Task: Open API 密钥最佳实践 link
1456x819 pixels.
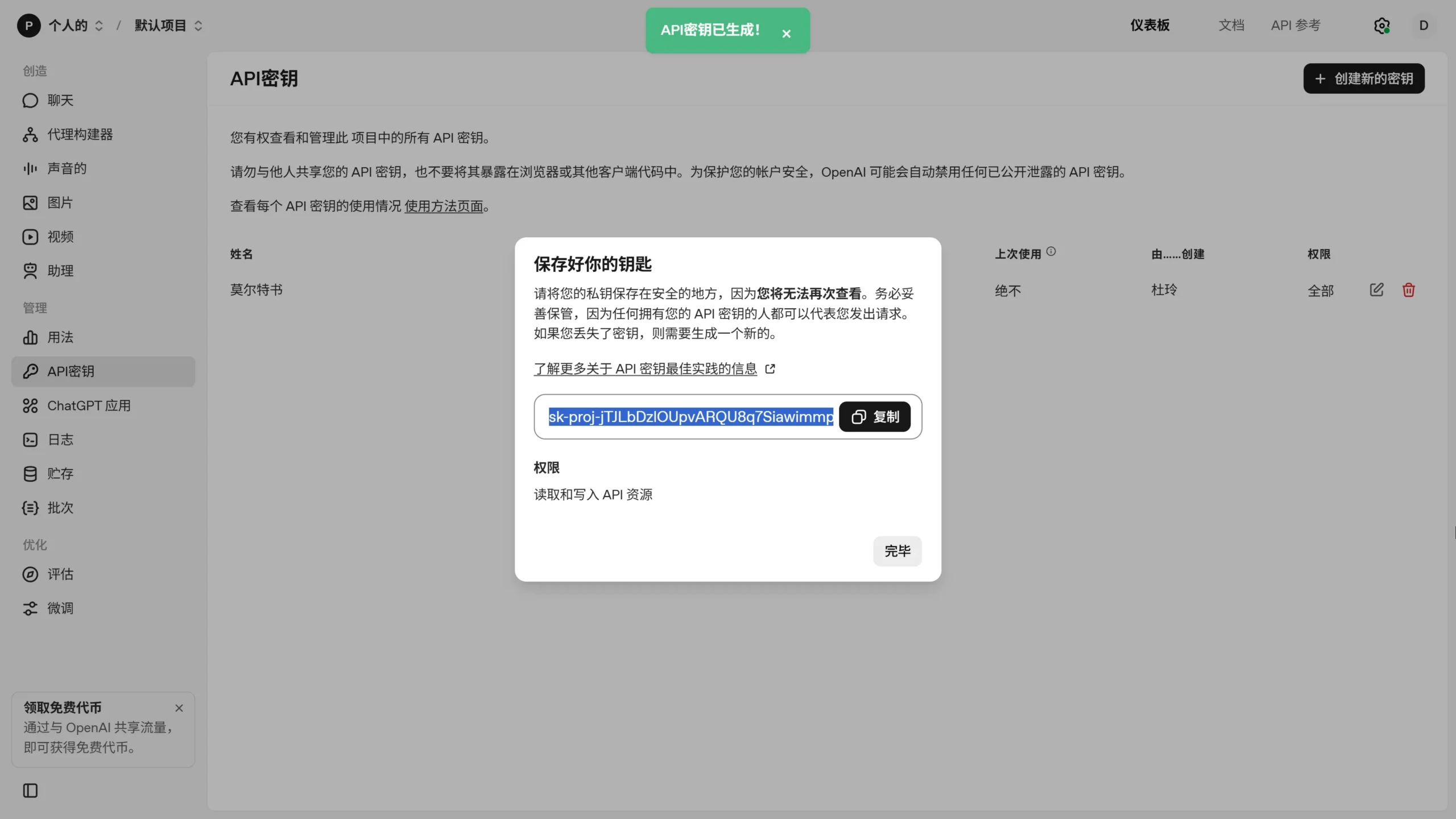Action: [x=645, y=369]
